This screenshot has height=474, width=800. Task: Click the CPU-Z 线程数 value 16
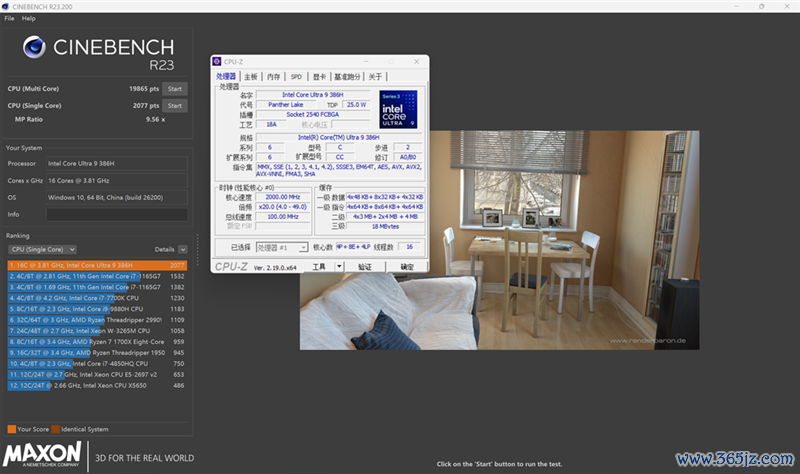pyautogui.click(x=409, y=247)
